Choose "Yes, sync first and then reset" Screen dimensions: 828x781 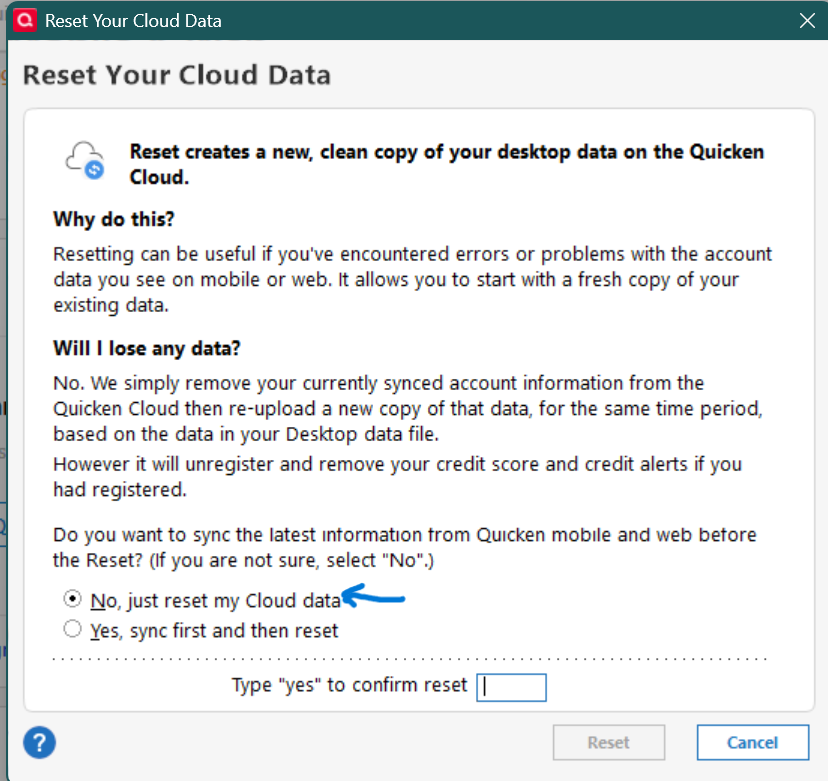pyautogui.click(x=72, y=630)
